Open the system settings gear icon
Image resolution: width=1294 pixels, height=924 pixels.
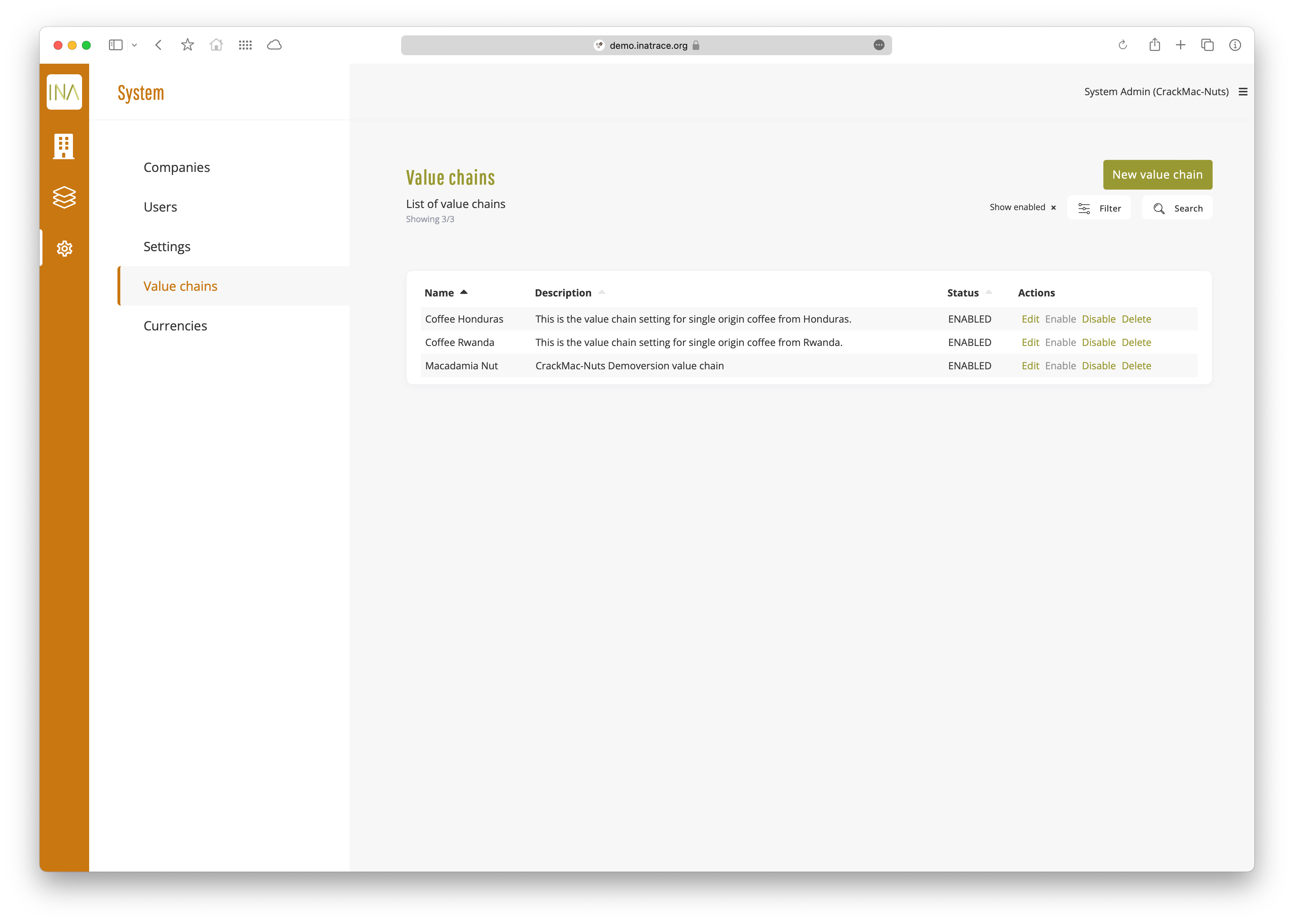pos(64,249)
